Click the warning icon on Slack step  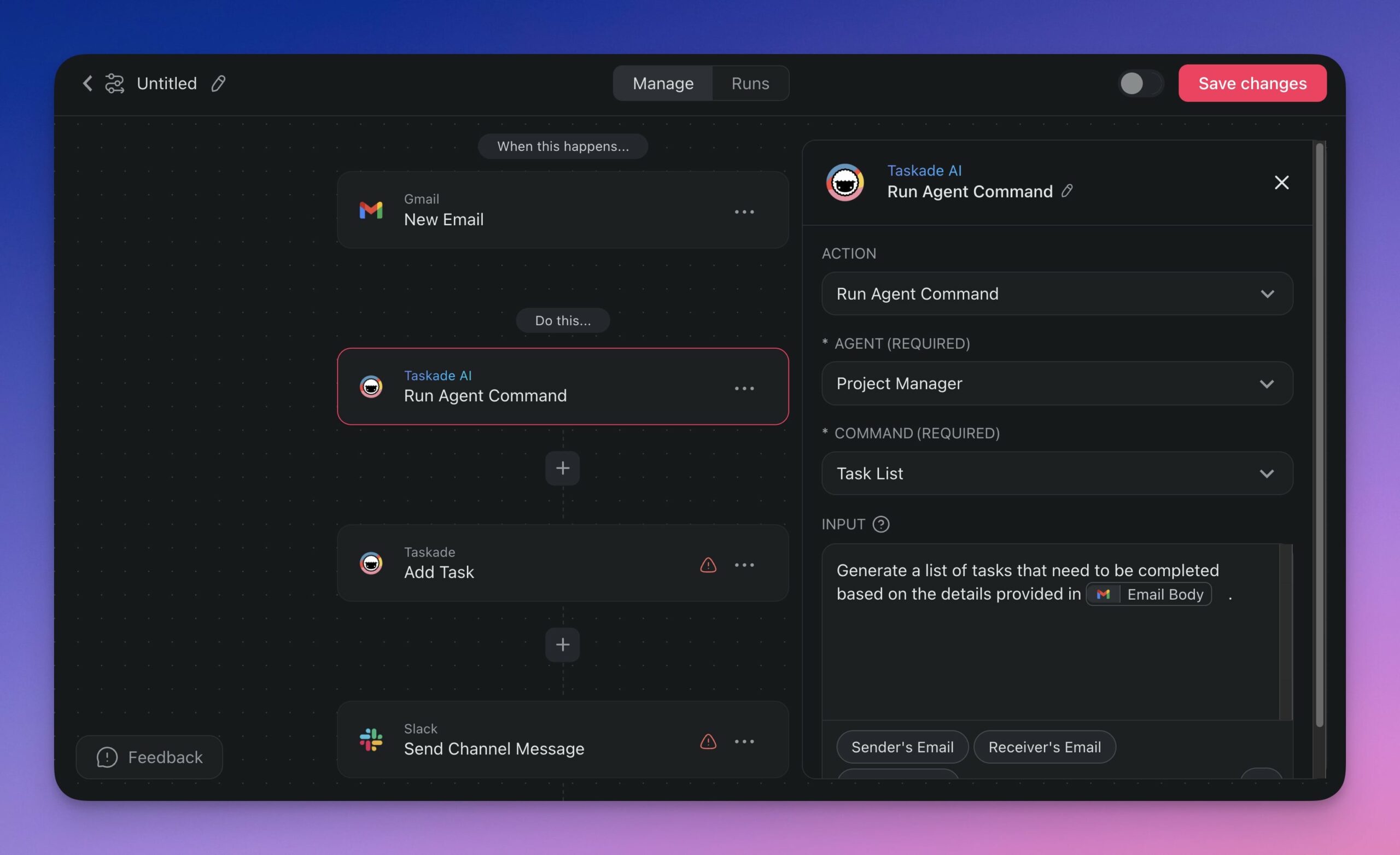[x=708, y=741]
